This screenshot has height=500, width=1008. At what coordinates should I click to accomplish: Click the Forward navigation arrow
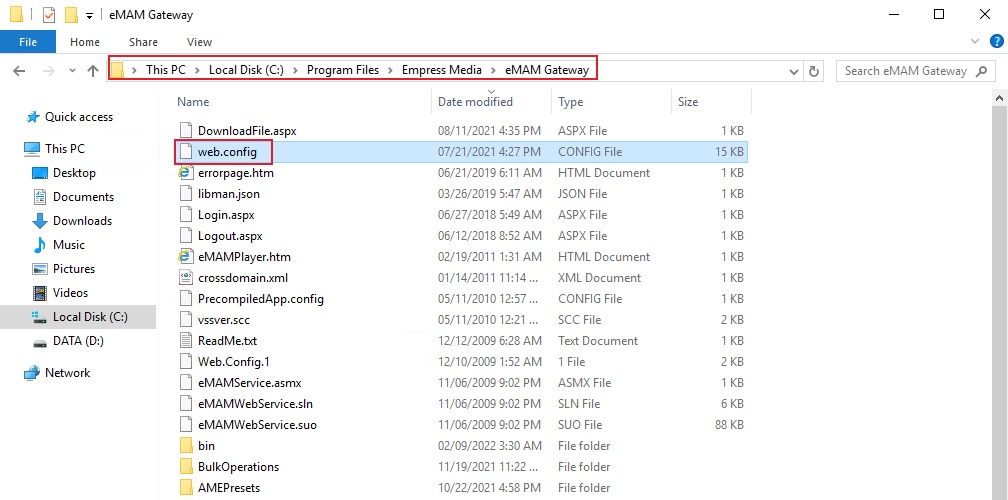point(49,71)
